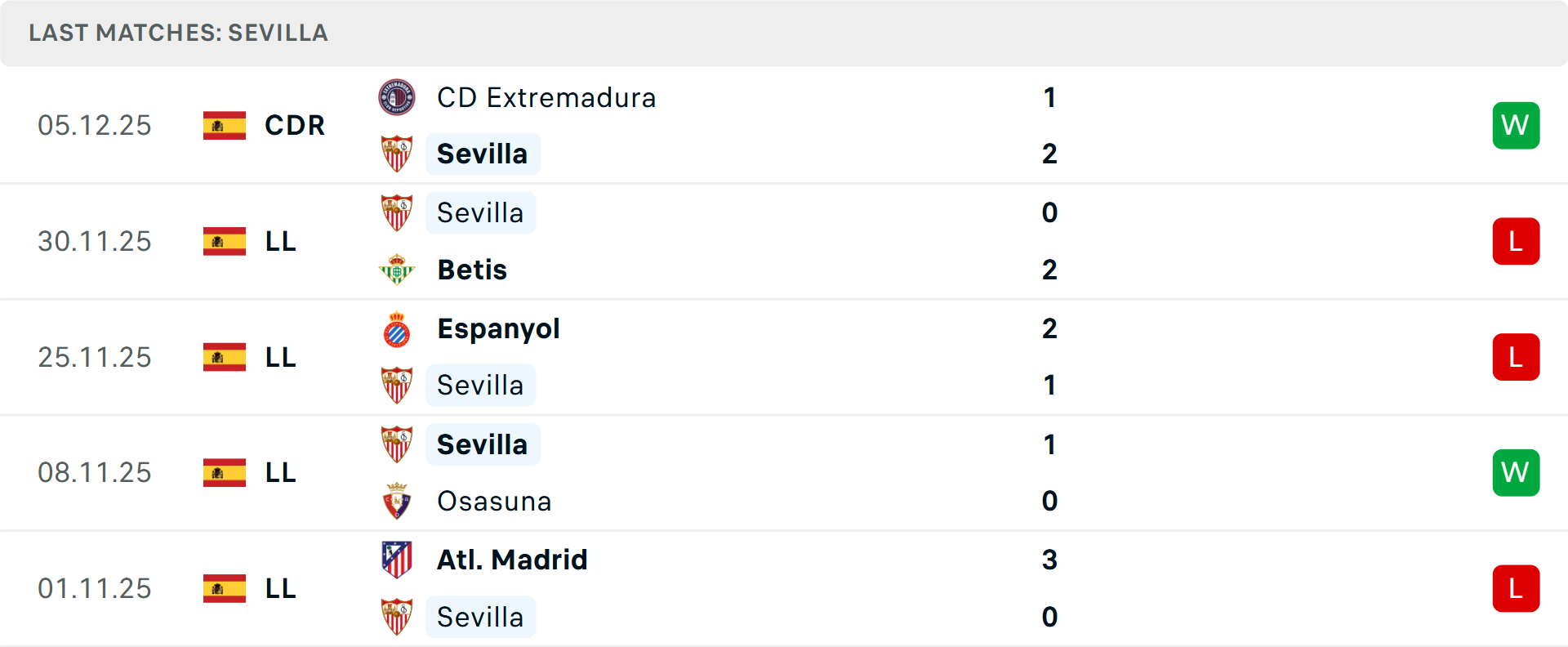Click the CD Extremadura club crest
Image resolution: width=1568 pixels, height=647 pixels.
point(397,98)
